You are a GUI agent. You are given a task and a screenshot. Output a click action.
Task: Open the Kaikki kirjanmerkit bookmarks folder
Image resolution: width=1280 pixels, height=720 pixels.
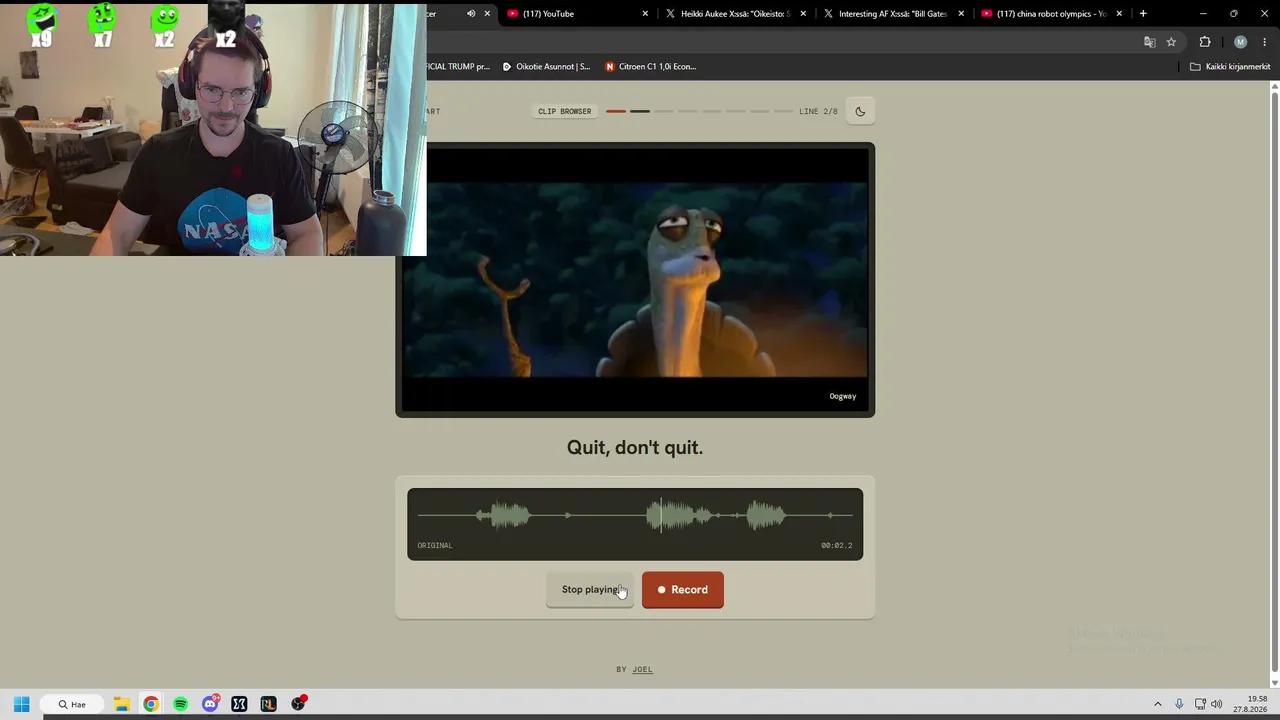pyautogui.click(x=1230, y=67)
